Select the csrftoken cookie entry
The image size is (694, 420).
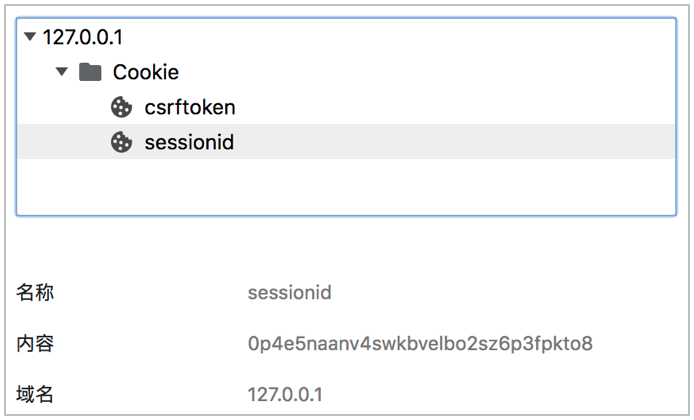(x=190, y=107)
